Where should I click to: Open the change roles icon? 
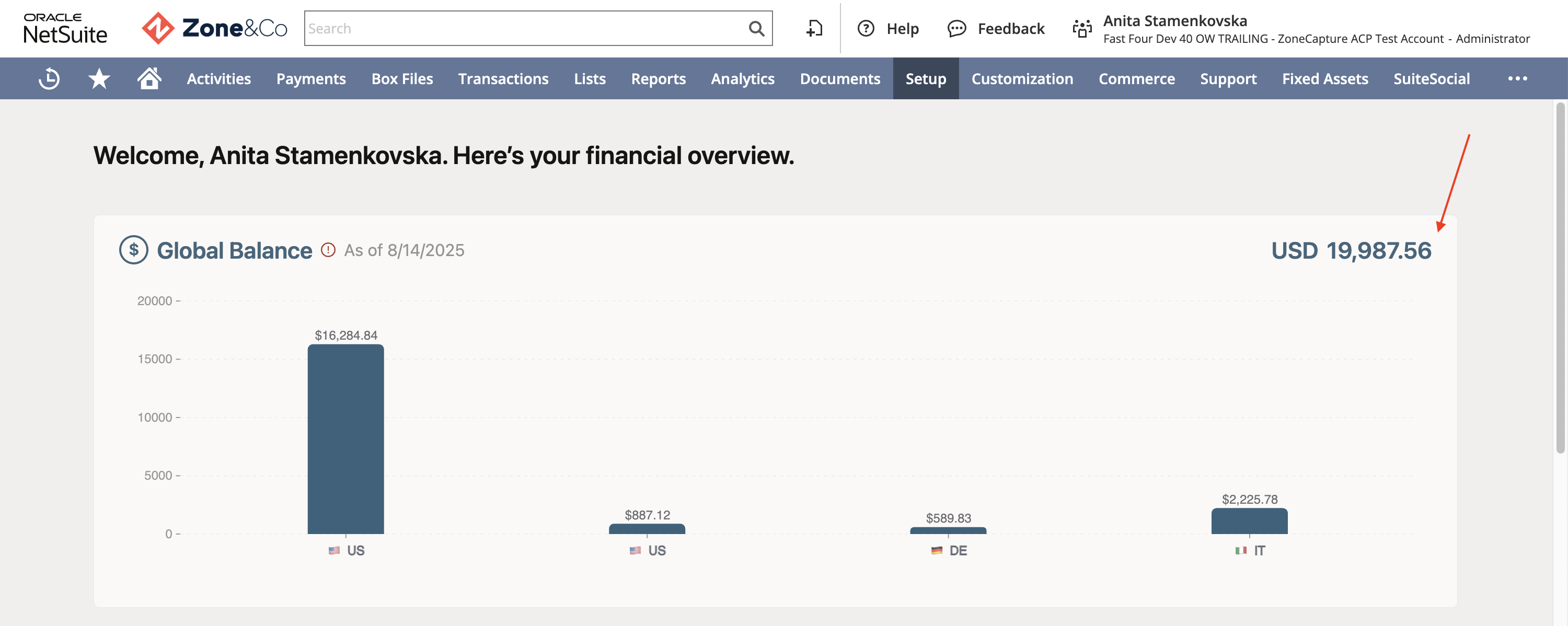pos(1082,29)
